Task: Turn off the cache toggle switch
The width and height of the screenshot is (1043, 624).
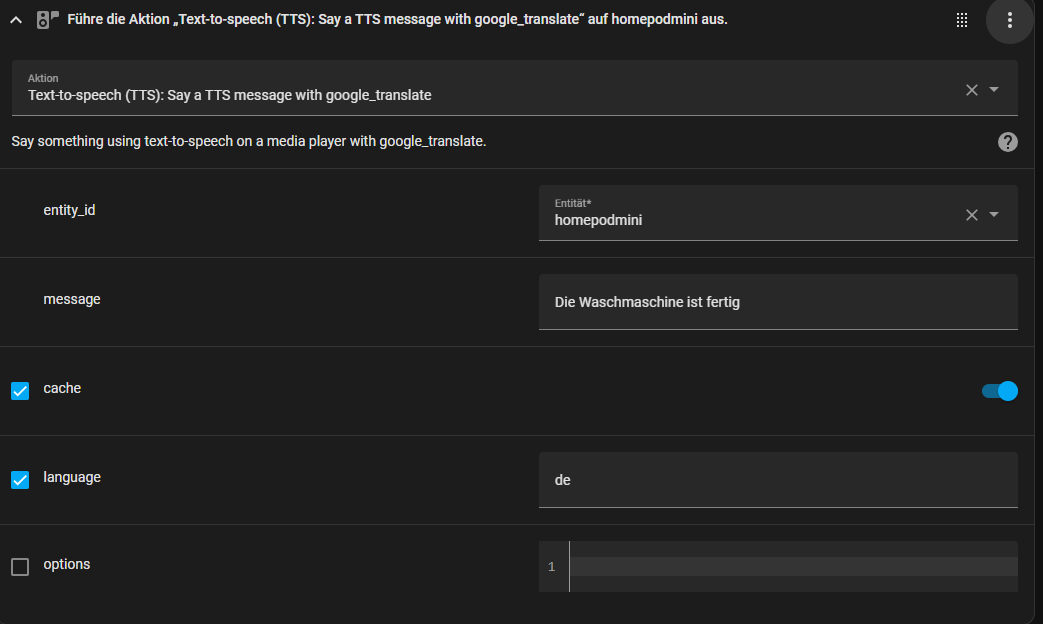Action: (1000, 391)
